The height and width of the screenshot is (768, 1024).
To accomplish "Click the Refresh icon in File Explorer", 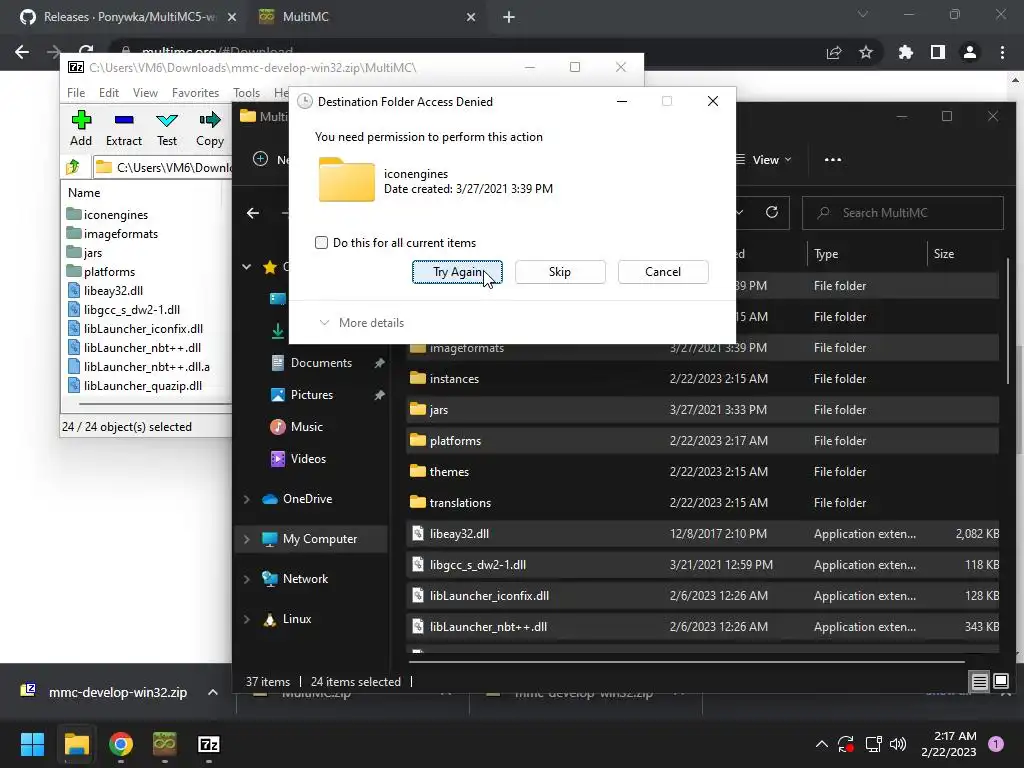I will [x=772, y=213].
